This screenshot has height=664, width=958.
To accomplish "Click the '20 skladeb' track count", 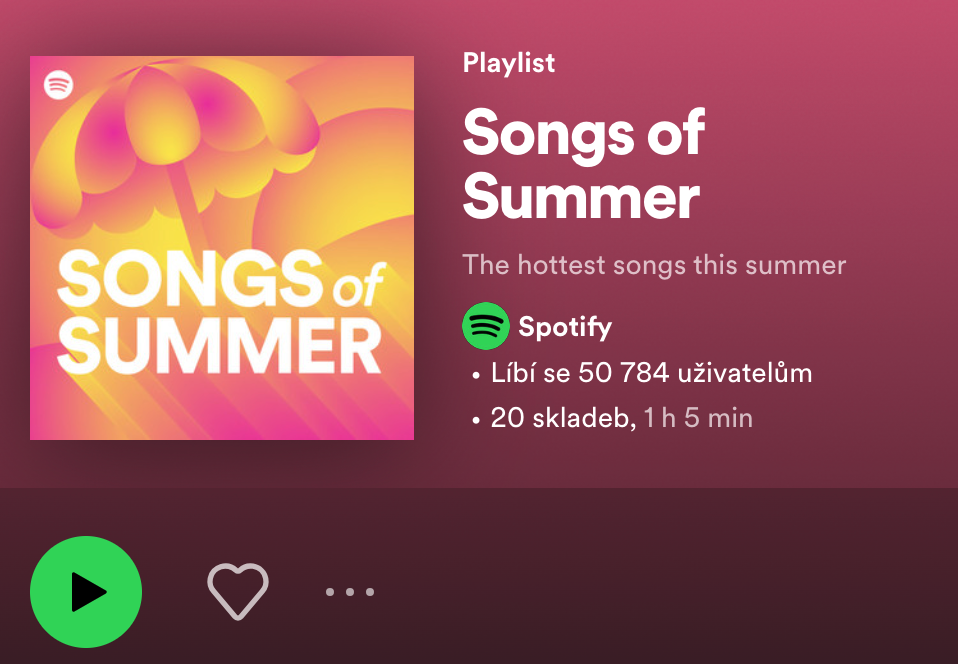I will (563, 418).
